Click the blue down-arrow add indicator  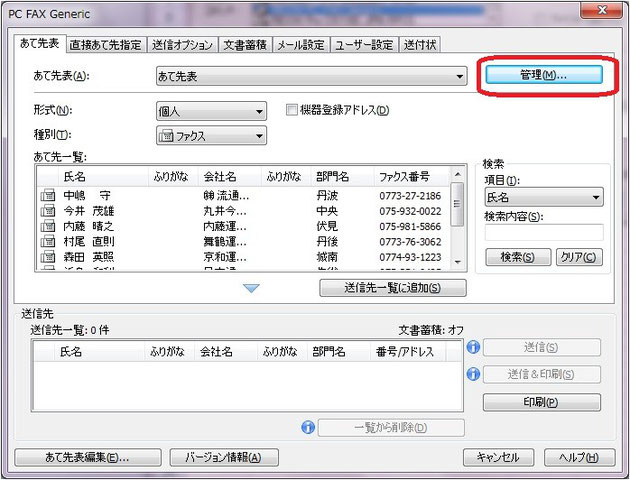252,288
